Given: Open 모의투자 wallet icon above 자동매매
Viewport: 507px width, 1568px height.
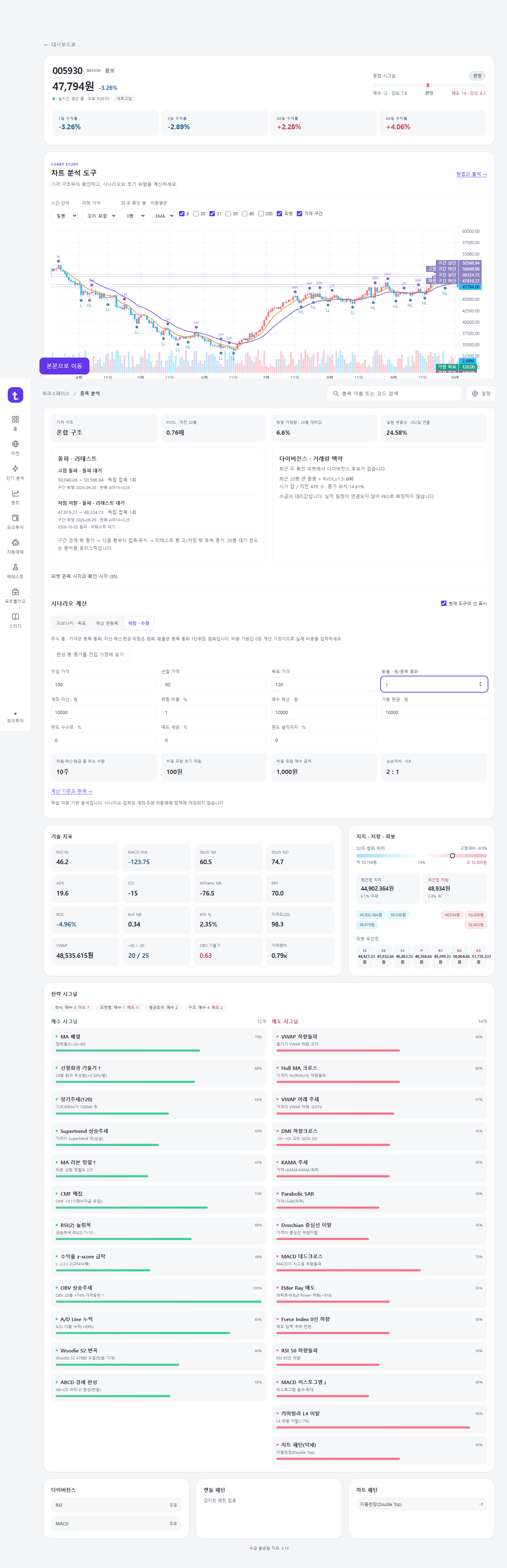Looking at the screenshot, I should (15, 518).
